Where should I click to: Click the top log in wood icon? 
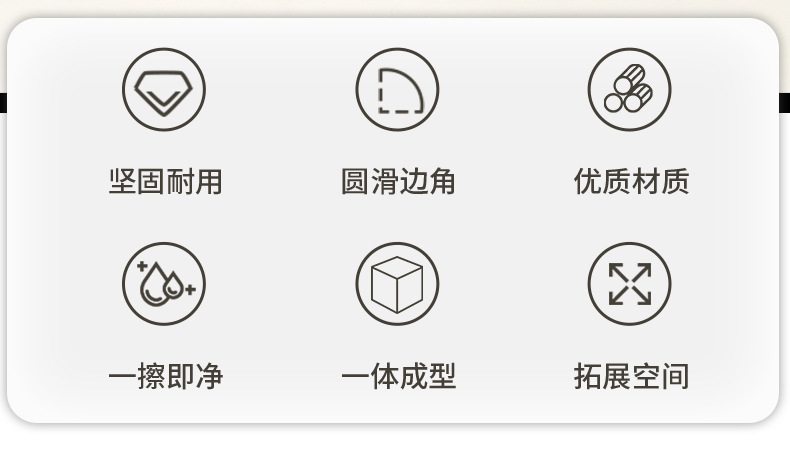(630, 77)
